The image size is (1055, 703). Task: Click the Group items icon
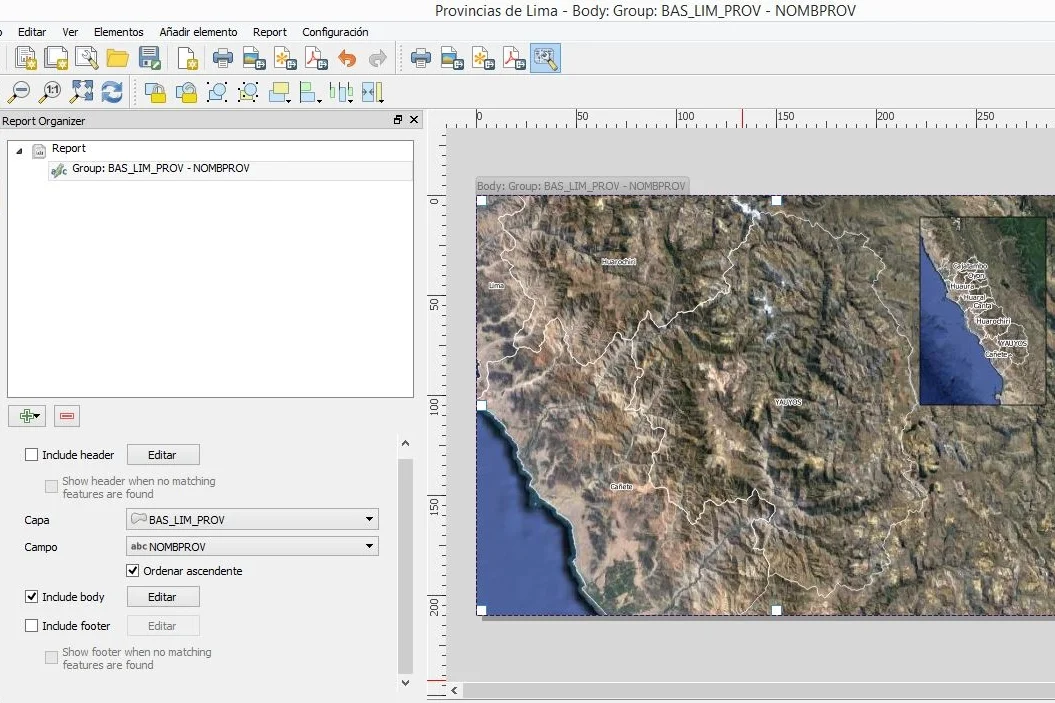pyautogui.click(x=217, y=92)
